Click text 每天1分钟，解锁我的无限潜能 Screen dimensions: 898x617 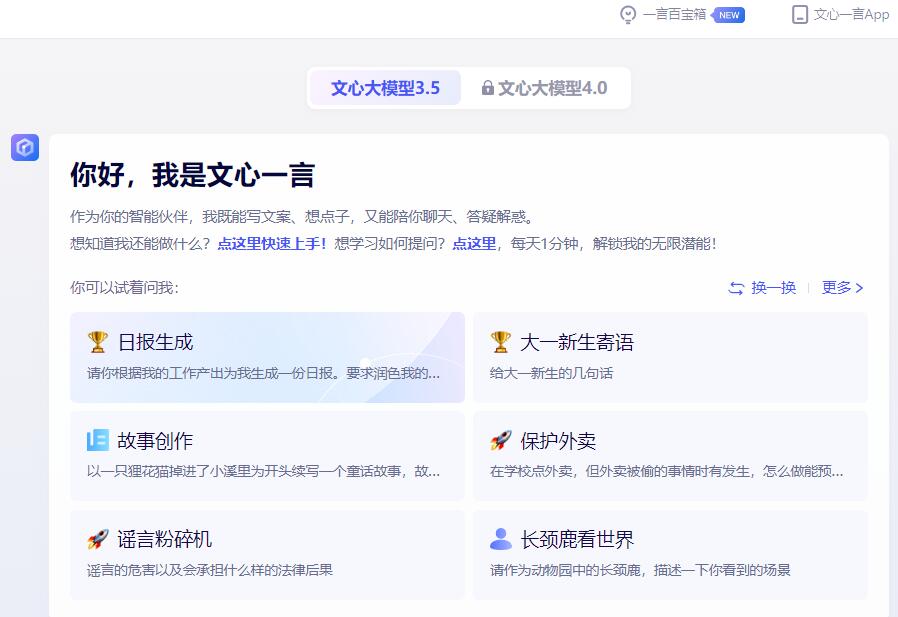[x=613, y=243]
